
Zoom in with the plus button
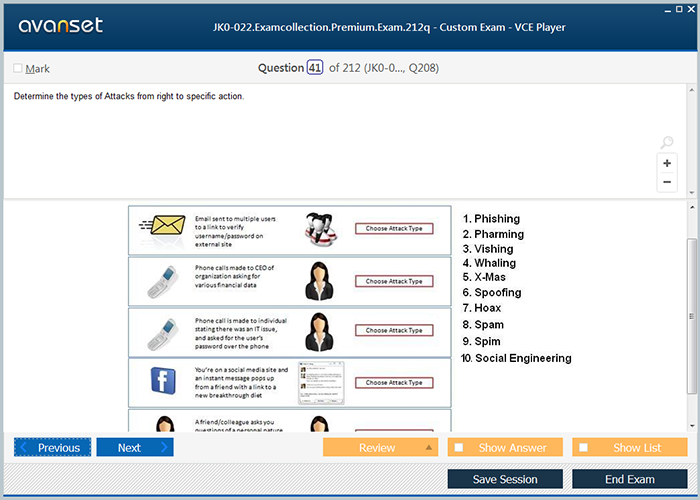tap(667, 163)
